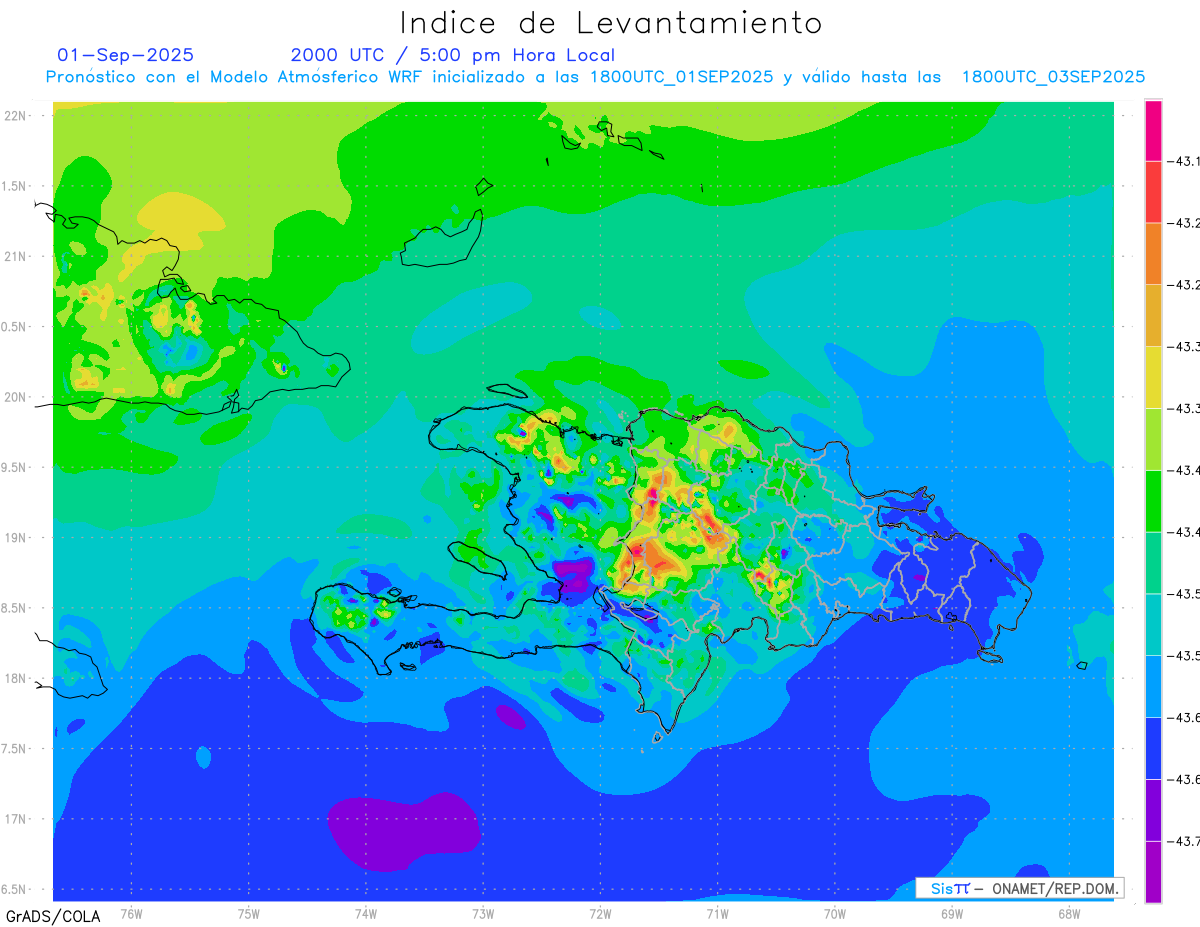Click the 74W longitude label
The image size is (1200, 927).
point(366,913)
